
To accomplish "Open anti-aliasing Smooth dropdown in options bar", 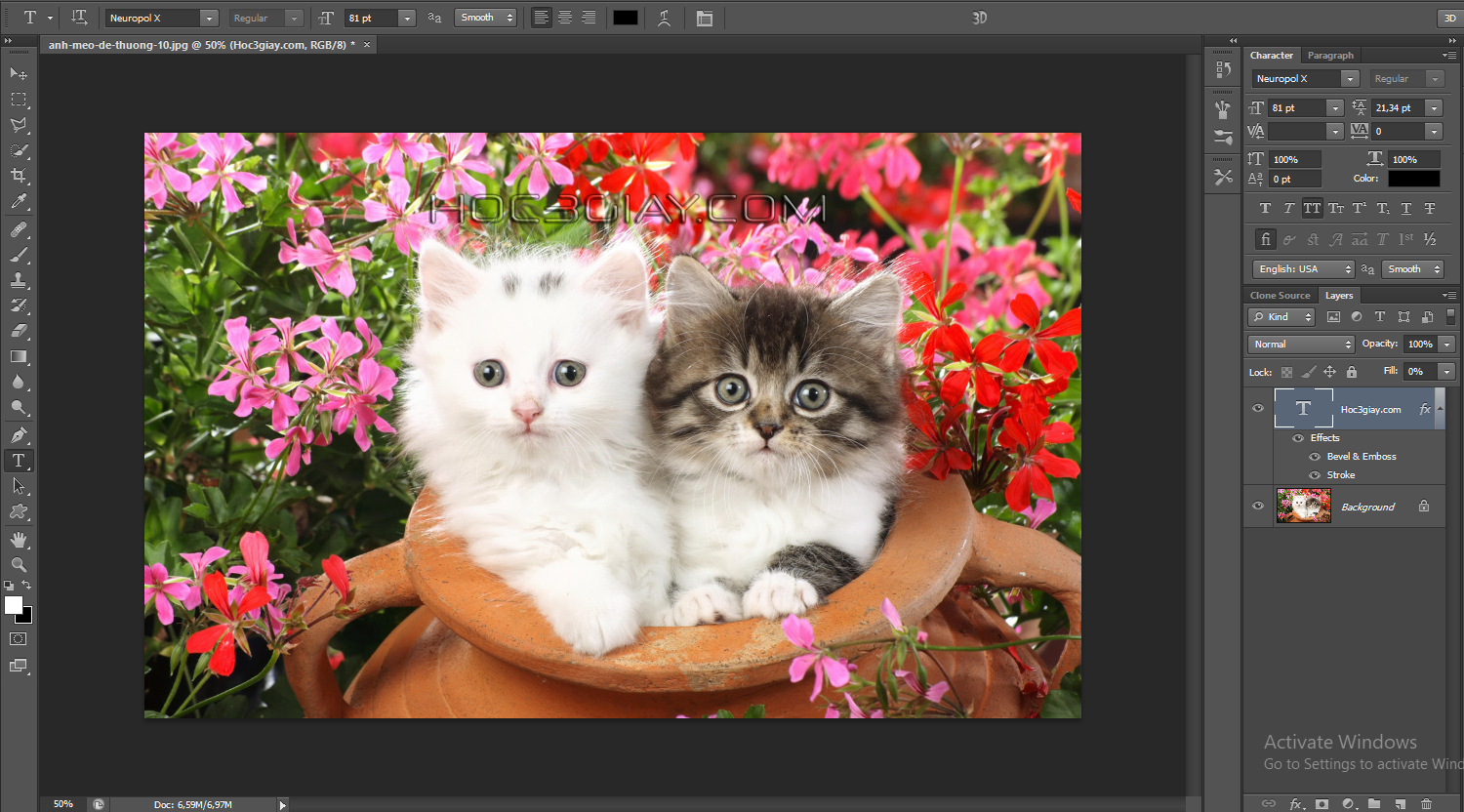I will pyautogui.click(x=485, y=18).
